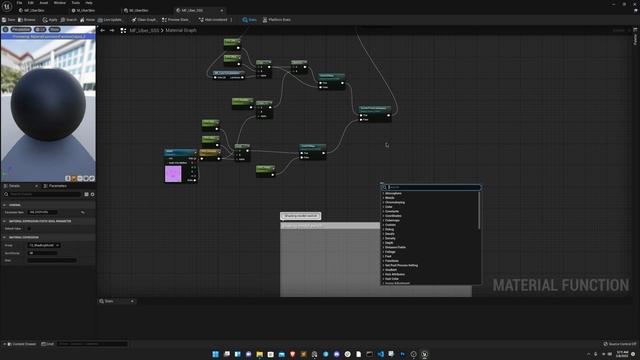Open the Content Drawer
The height and width of the screenshot is (360, 640).
pos(21,344)
